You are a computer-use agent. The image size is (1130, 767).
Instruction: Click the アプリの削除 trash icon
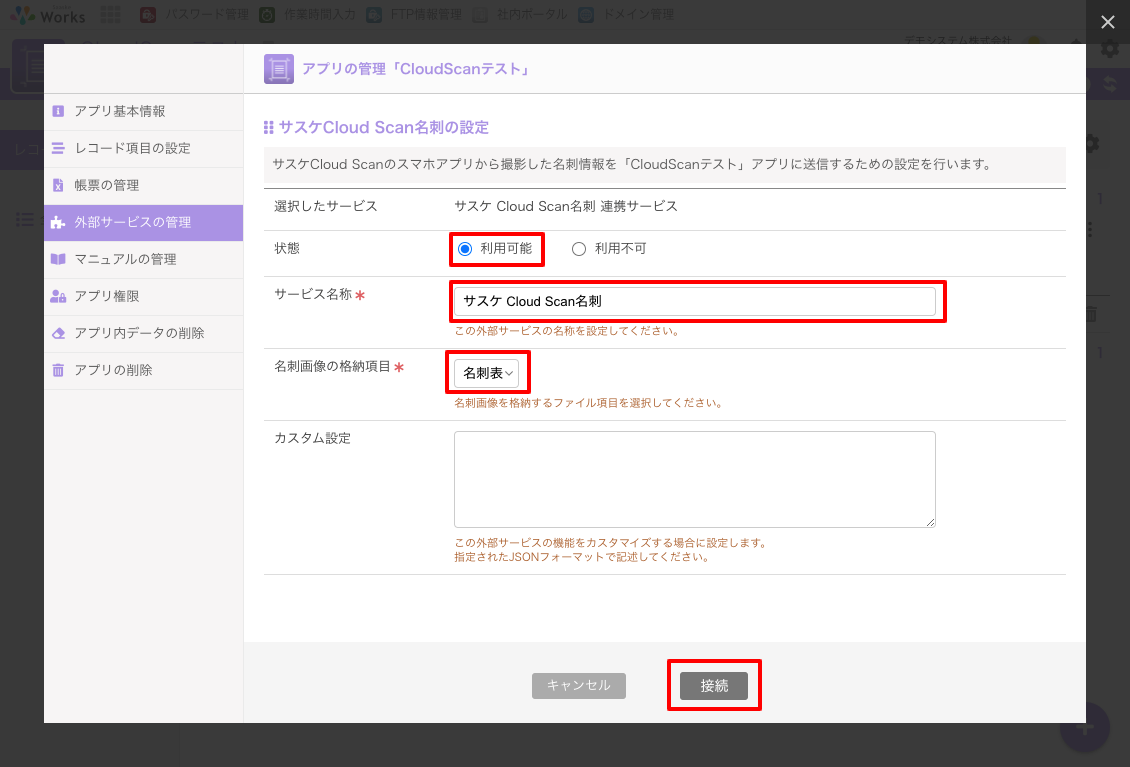58,370
